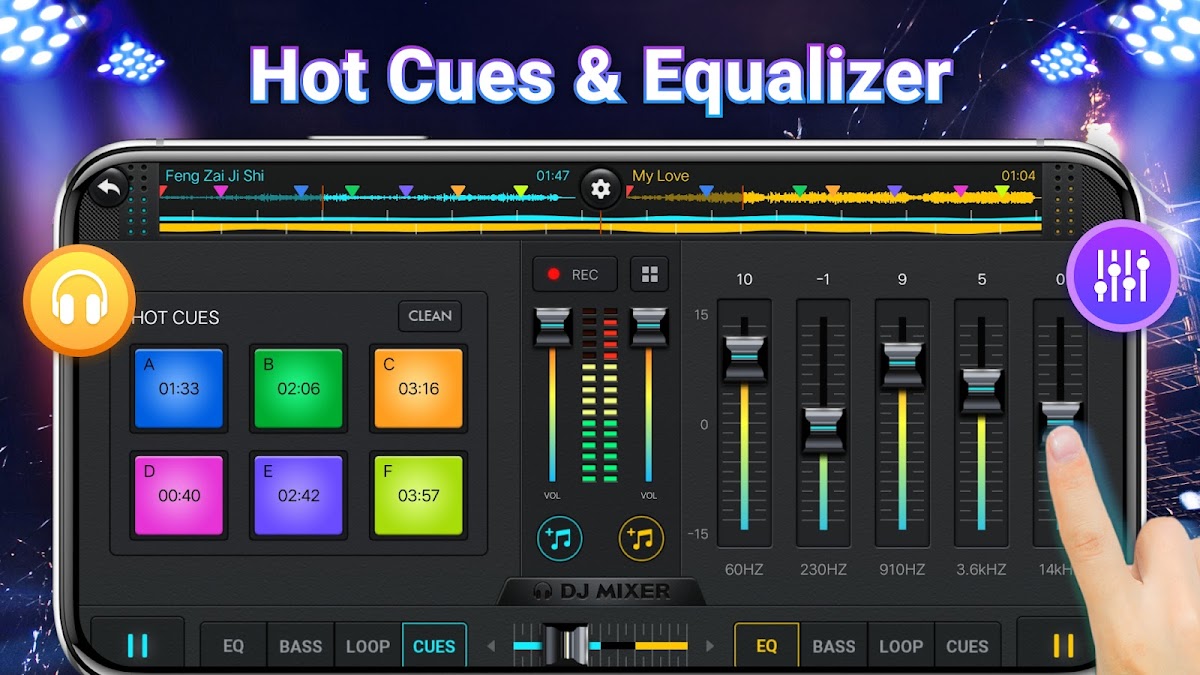1200x675 pixels.
Task: Switch left deck to the LOOP tab
Action: (x=367, y=646)
